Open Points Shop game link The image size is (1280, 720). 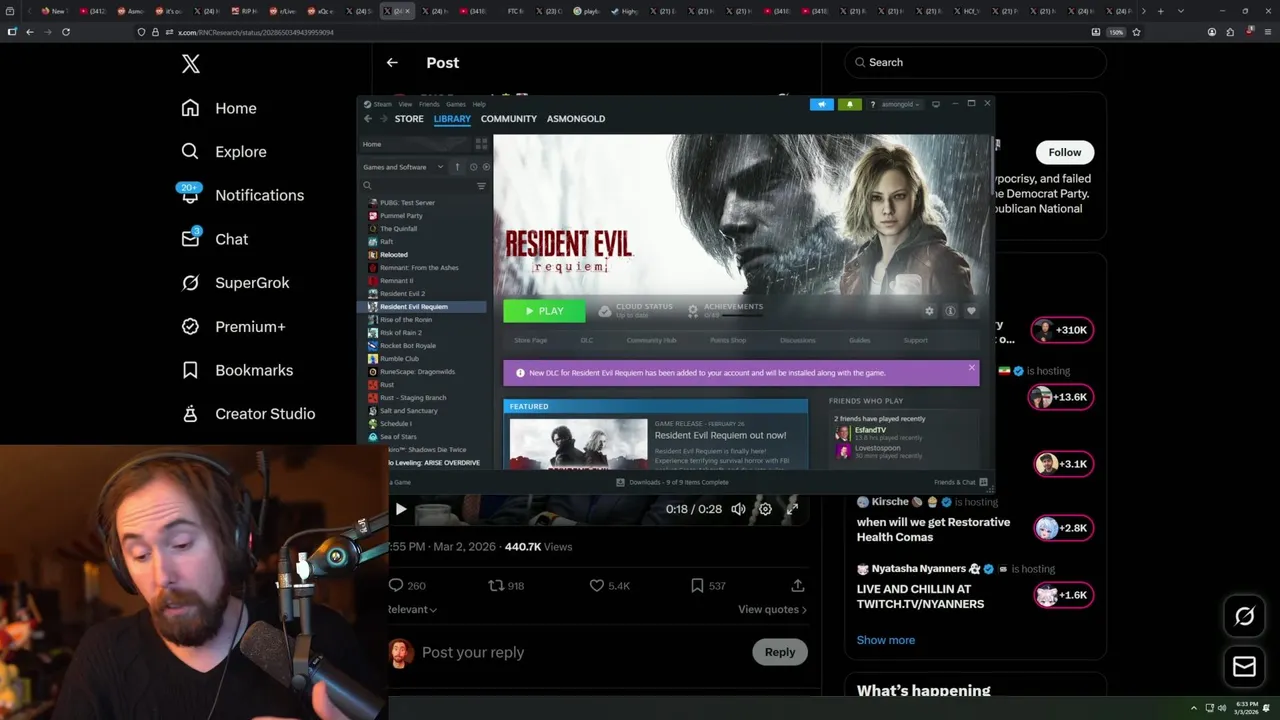728,340
